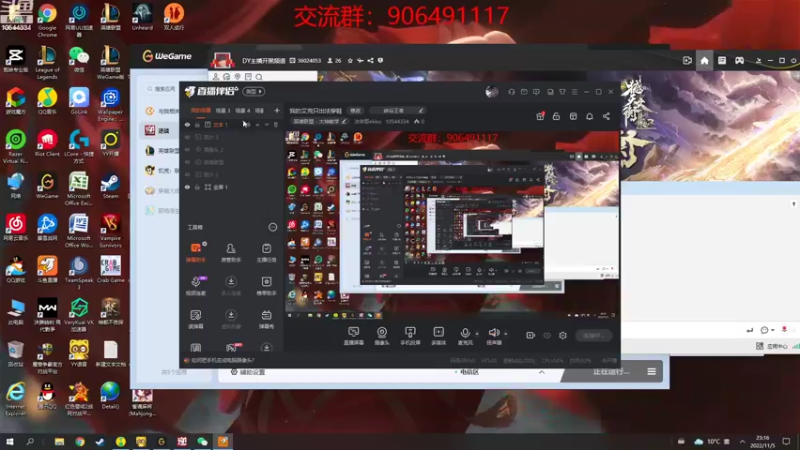
Task: Open the 房管助手 room manager tool
Action: [231, 253]
